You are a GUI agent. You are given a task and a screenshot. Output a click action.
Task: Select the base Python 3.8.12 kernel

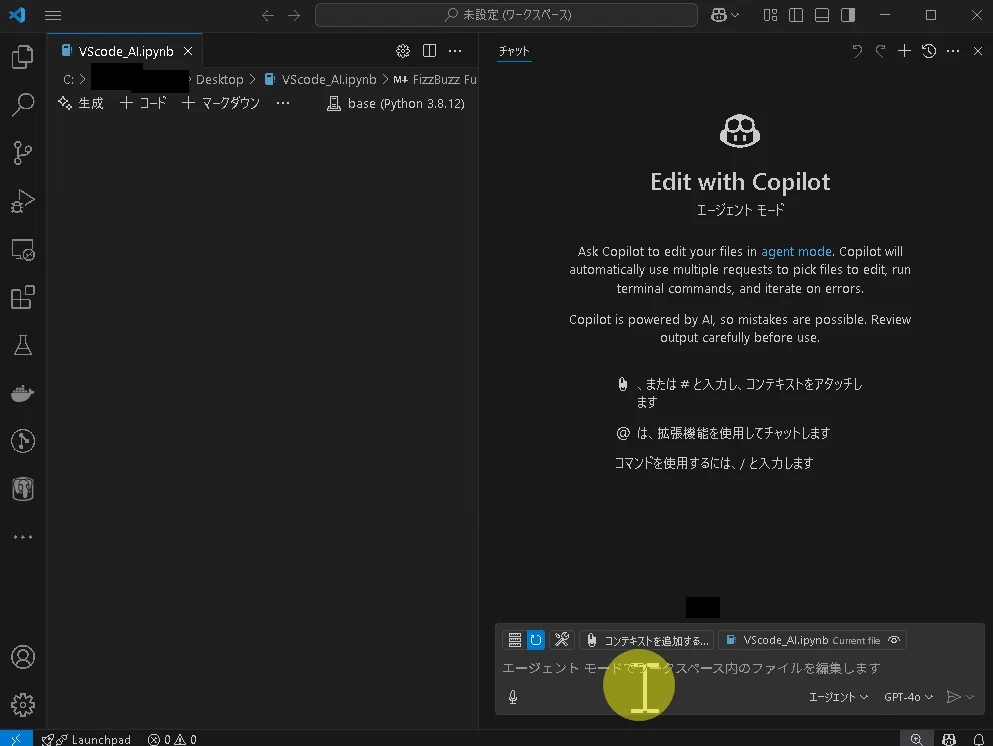click(396, 103)
